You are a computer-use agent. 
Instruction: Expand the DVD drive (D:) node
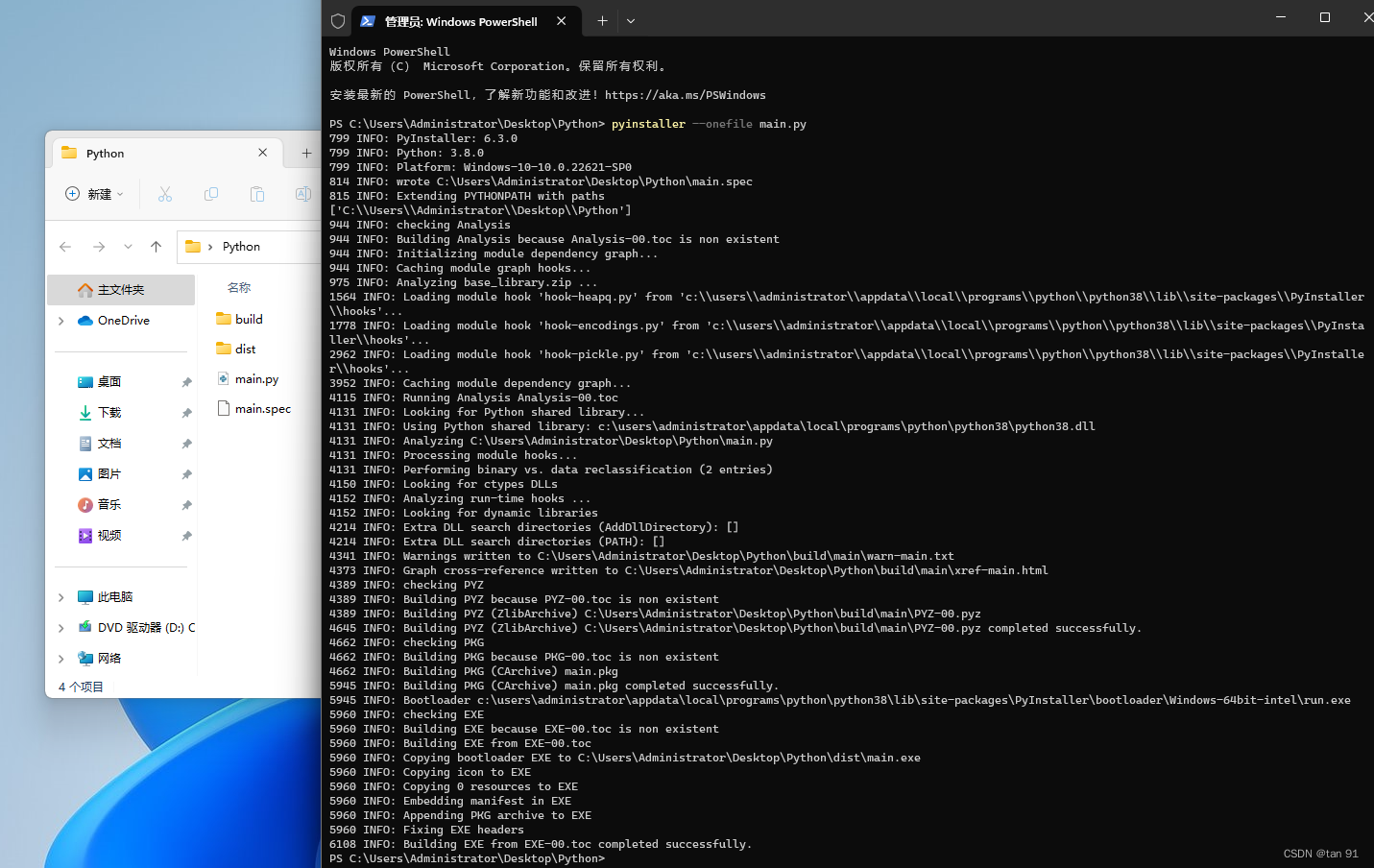point(60,628)
